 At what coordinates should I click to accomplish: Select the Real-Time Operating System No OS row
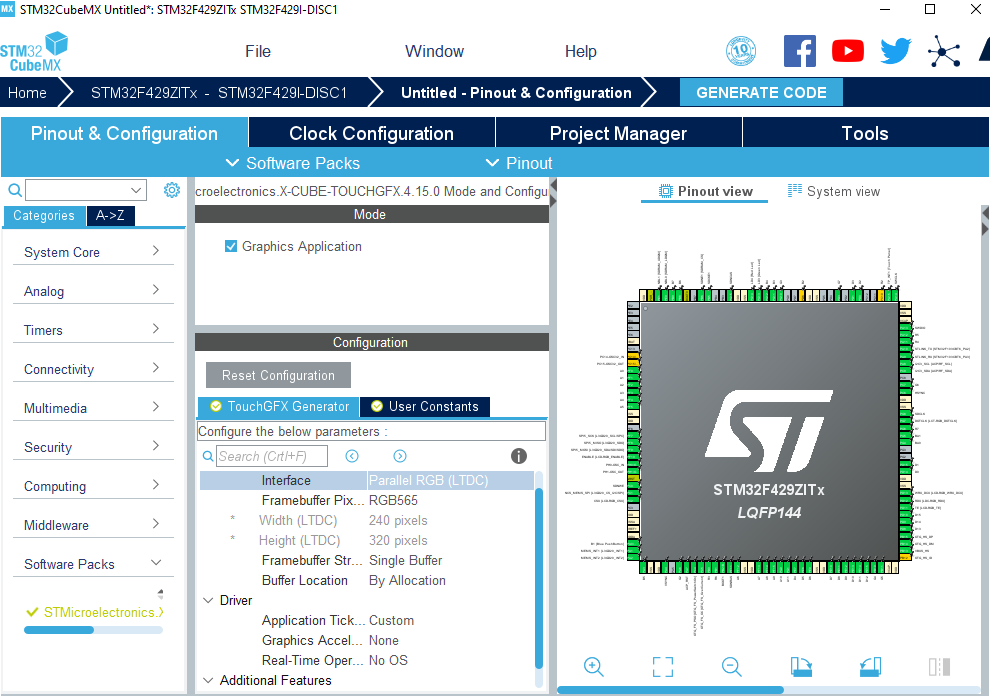click(x=367, y=660)
